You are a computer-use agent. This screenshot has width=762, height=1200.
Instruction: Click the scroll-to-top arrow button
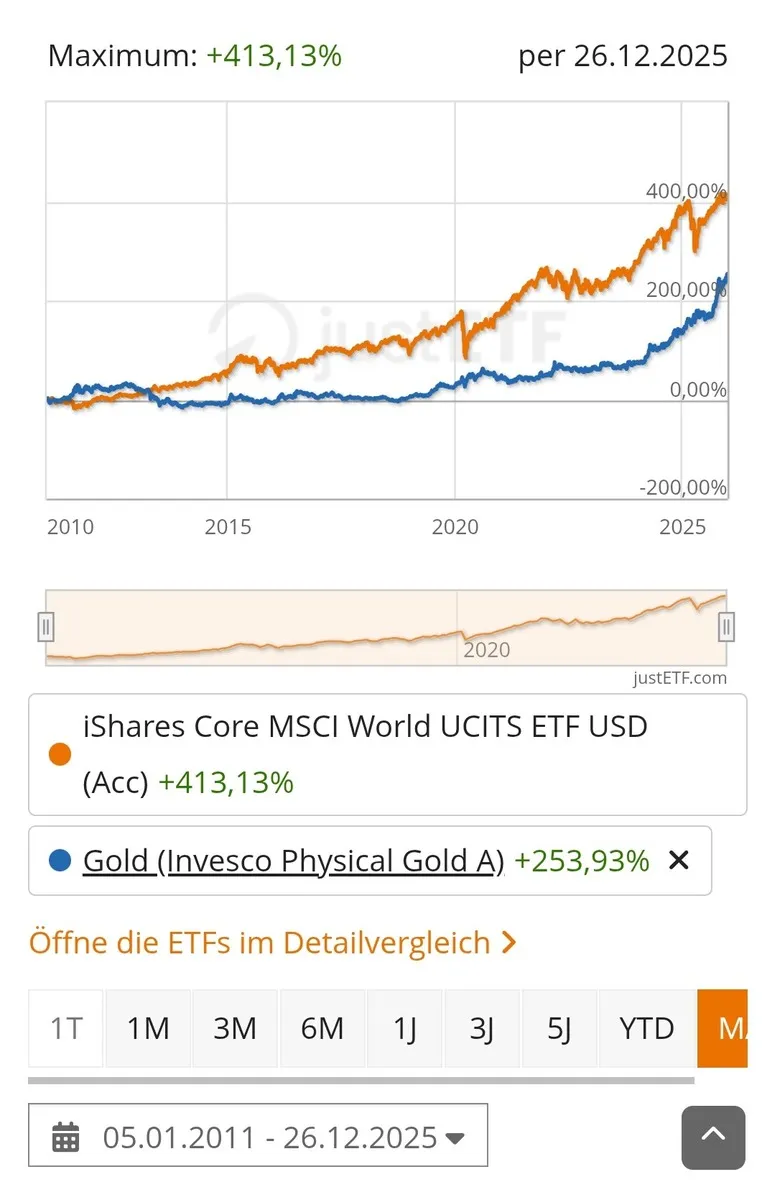[713, 1137]
